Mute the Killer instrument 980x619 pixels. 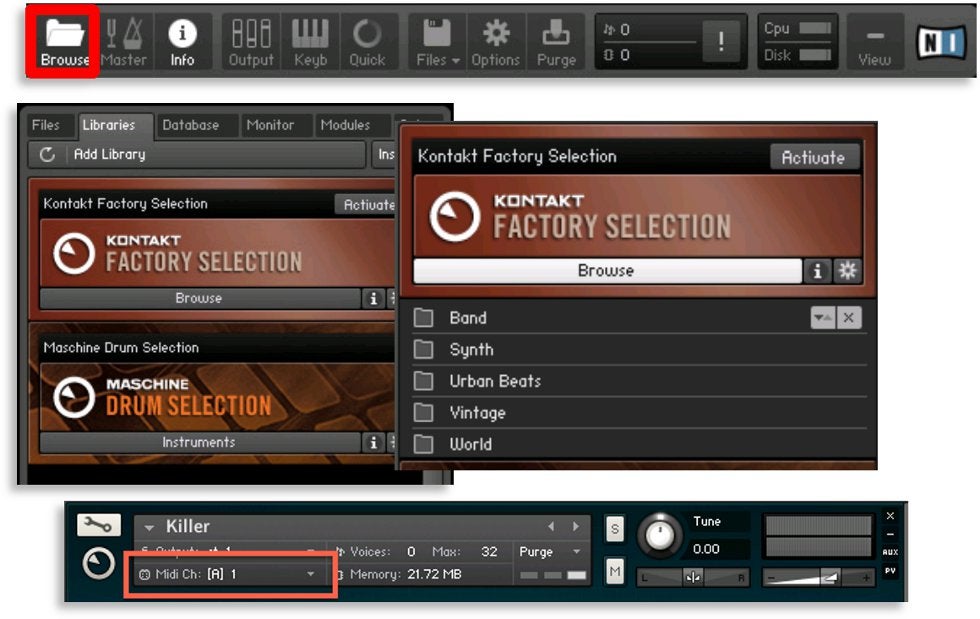coord(614,571)
